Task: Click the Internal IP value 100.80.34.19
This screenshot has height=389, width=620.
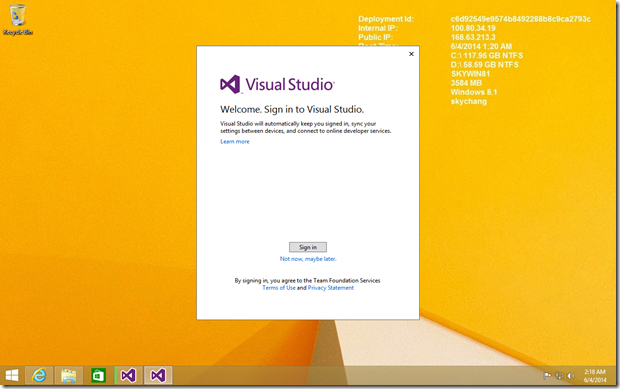Action: click(x=473, y=28)
